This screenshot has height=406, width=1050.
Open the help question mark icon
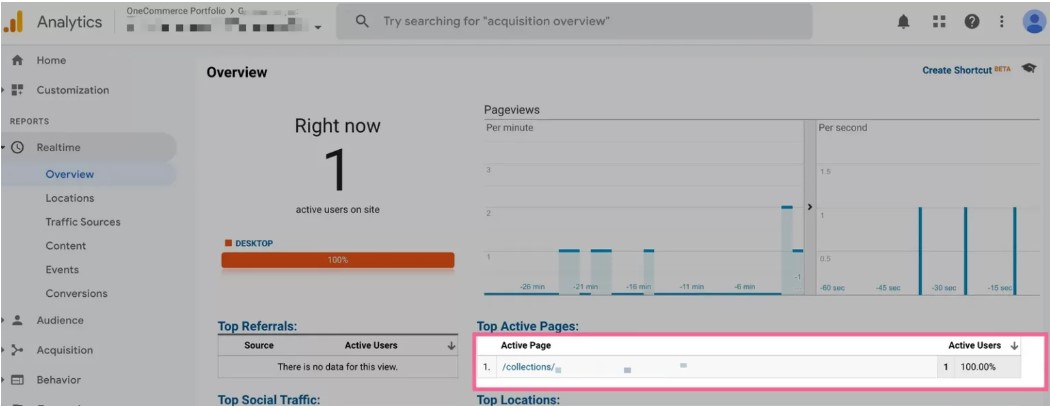point(972,22)
